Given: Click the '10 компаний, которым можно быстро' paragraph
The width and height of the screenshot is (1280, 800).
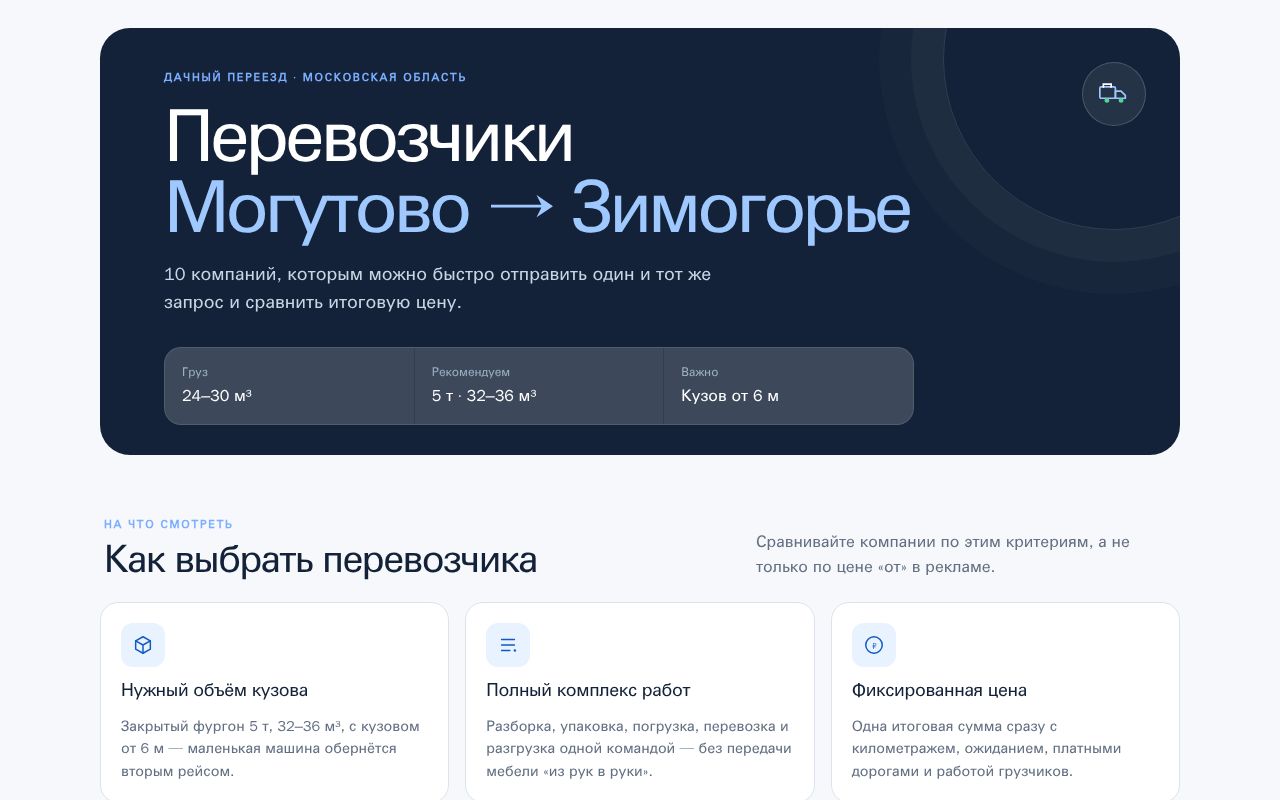Looking at the screenshot, I should tap(438, 288).
